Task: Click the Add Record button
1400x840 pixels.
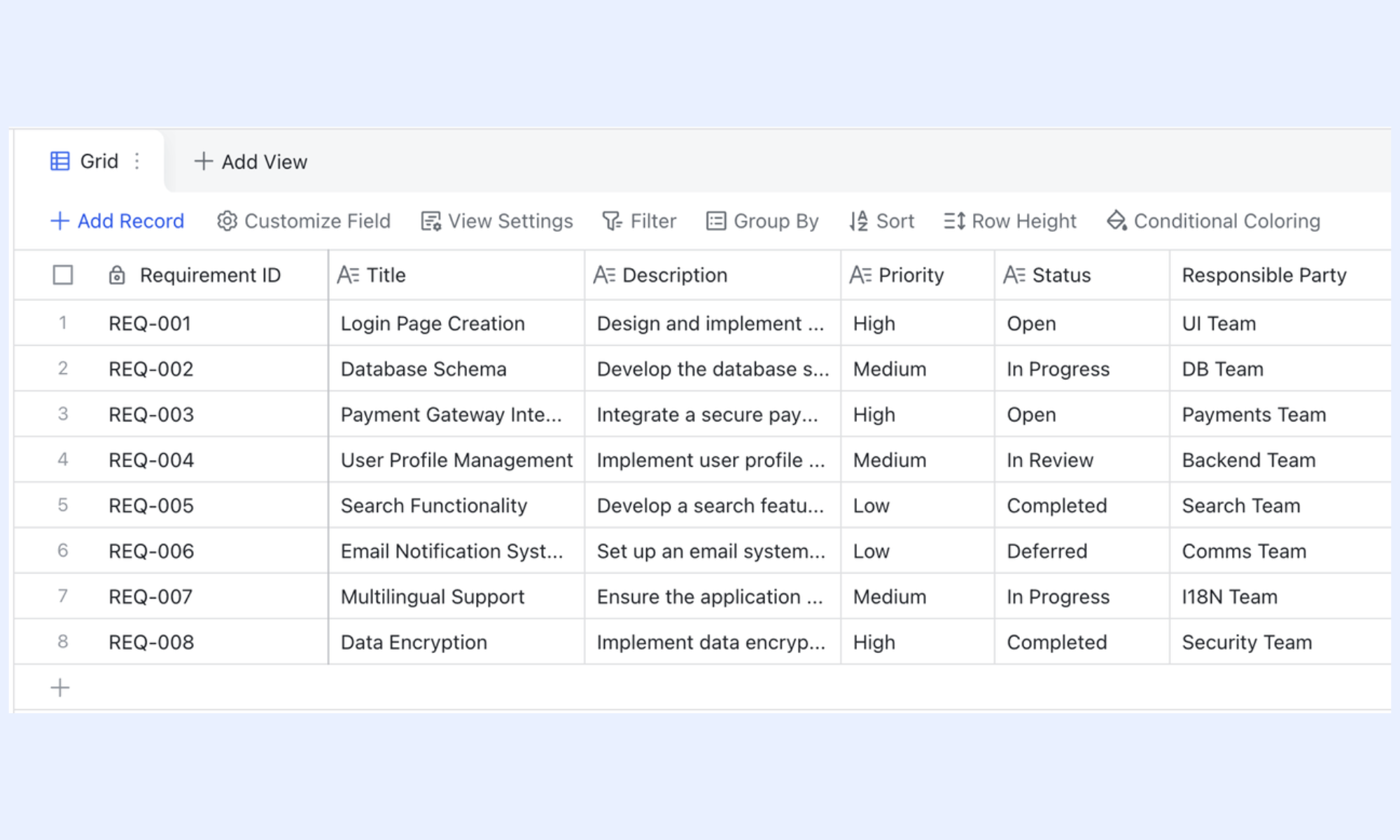Action: pyautogui.click(x=118, y=221)
